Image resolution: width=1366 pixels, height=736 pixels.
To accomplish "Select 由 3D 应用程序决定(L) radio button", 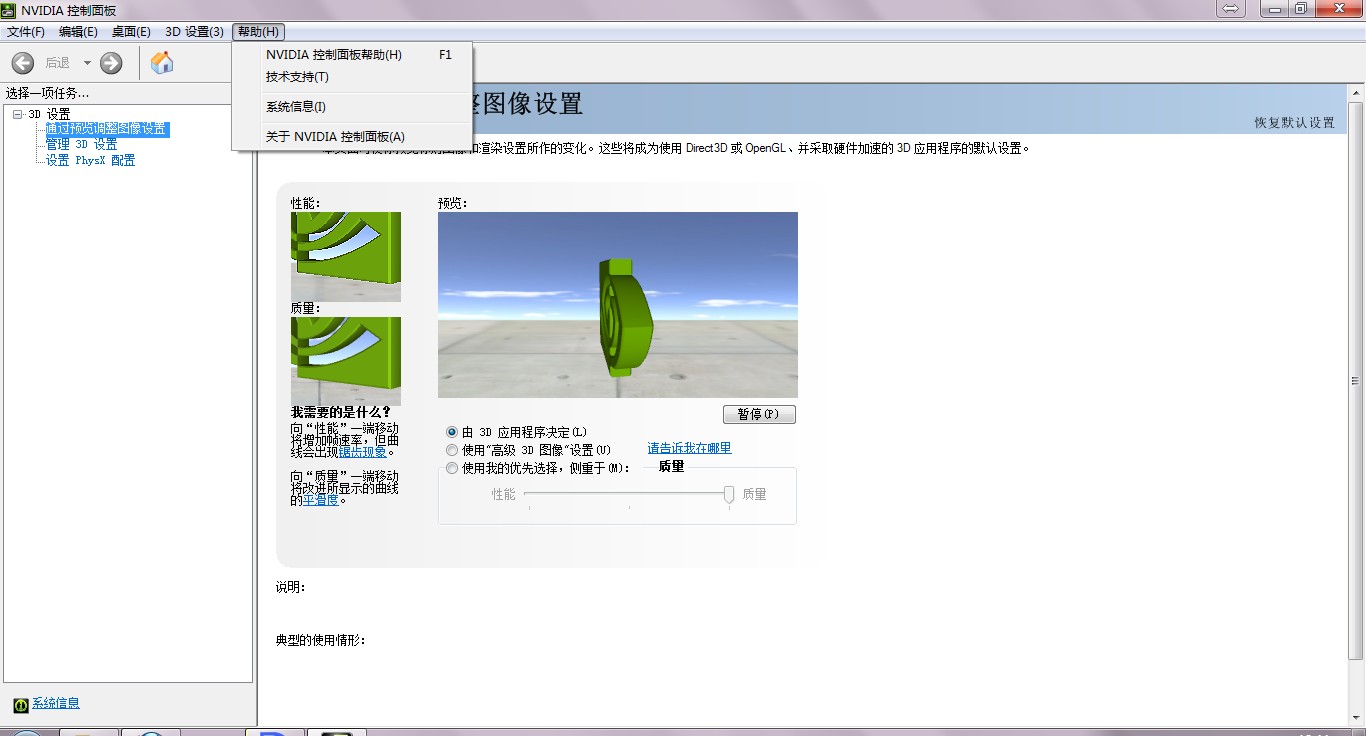I will click(x=452, y=432).
